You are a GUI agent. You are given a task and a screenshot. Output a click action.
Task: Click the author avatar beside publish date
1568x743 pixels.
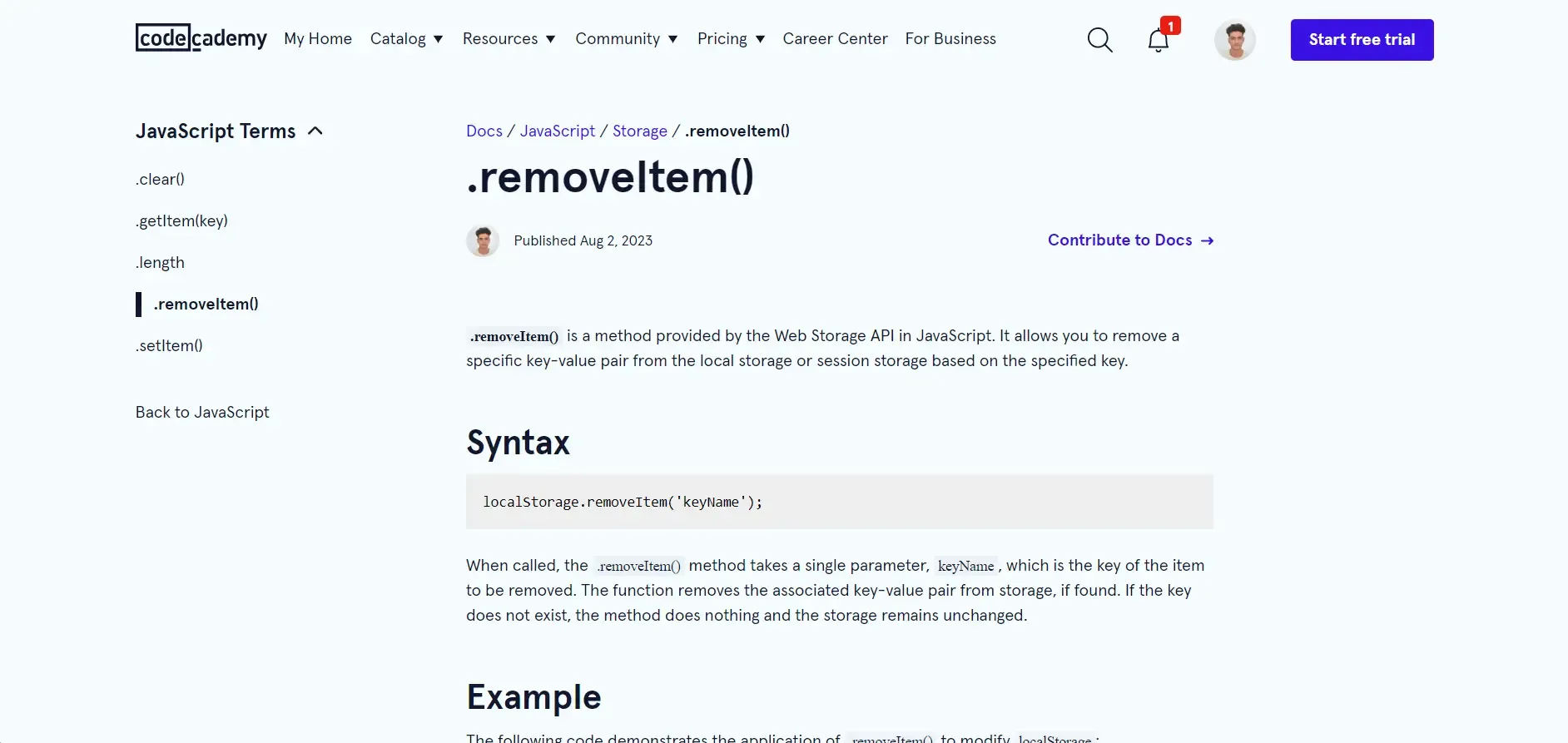point(483,240)
